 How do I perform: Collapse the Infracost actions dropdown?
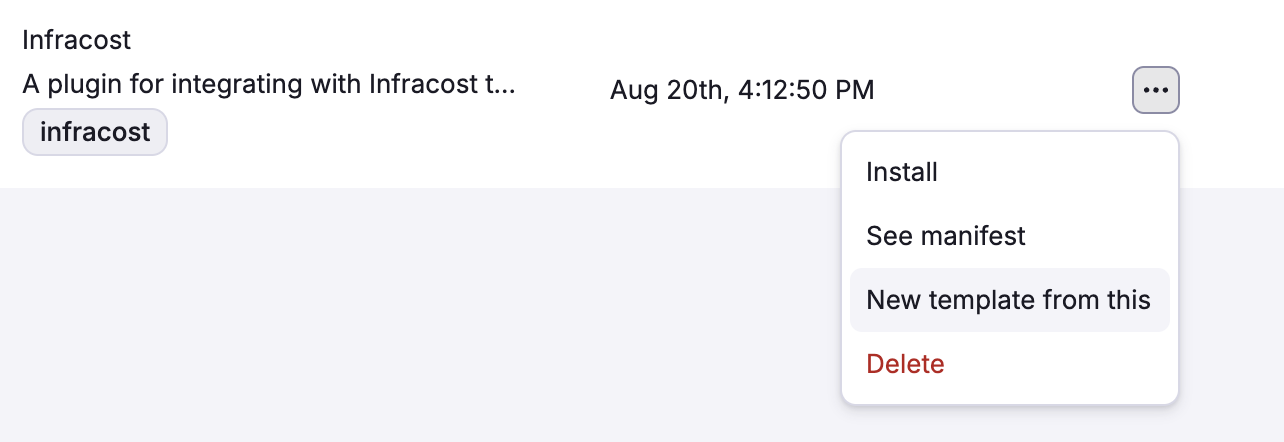[1155, 90]
